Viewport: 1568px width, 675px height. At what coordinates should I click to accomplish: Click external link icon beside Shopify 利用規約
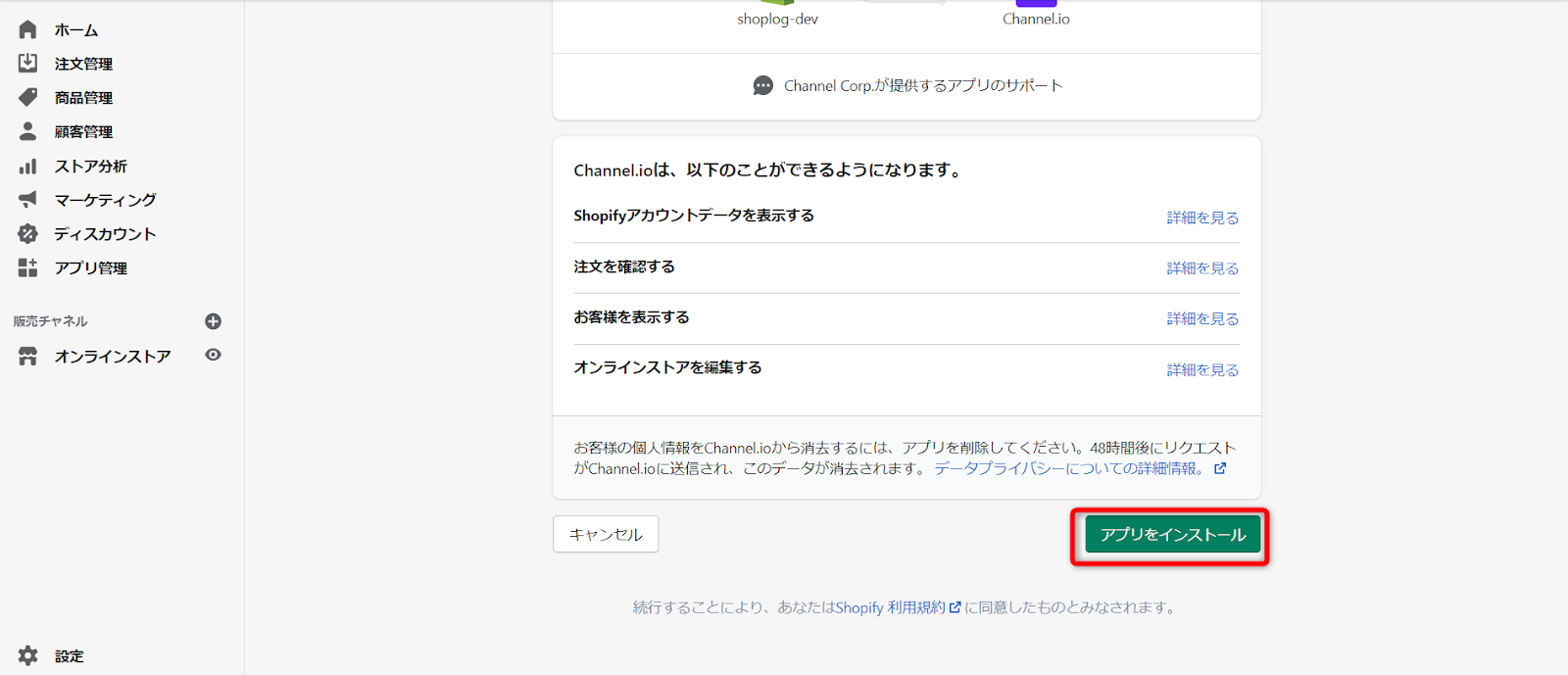(x=955, y=607)
